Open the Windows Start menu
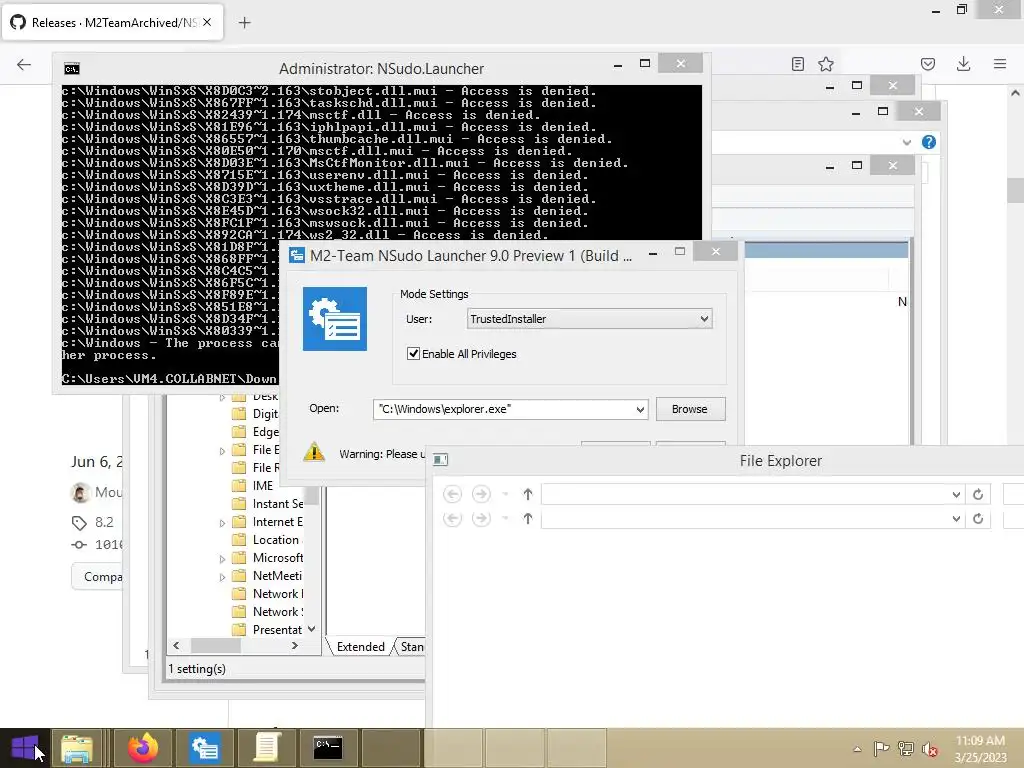This screenshot has height=768, width=1024. tap(25, 748)
